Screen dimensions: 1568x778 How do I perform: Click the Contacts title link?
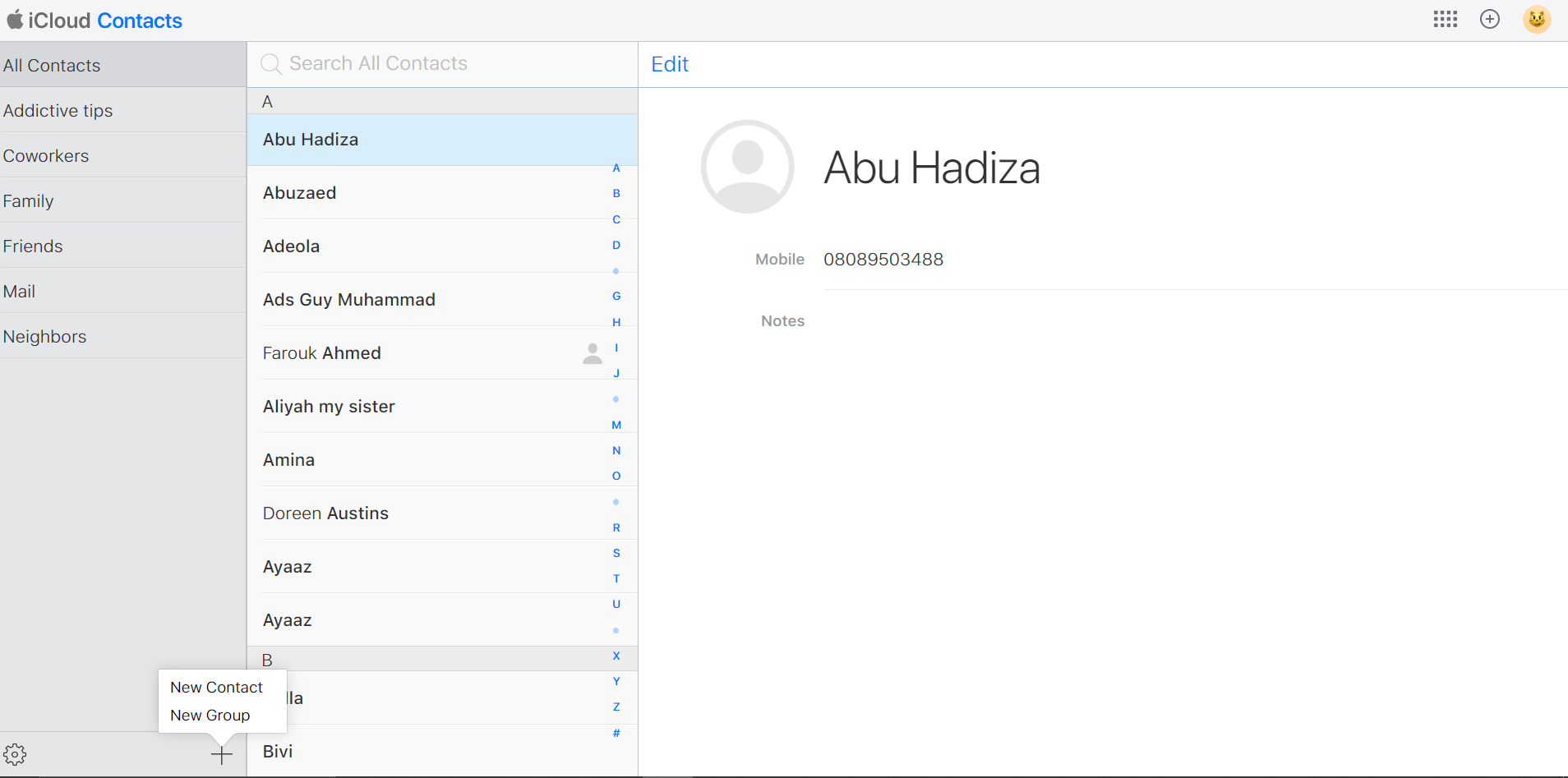tap(139, 21)
